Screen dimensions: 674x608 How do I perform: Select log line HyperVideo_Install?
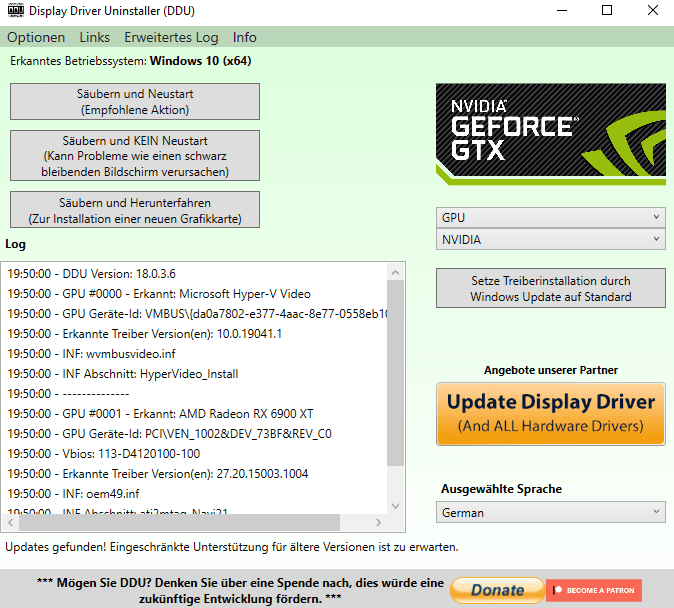123,374
